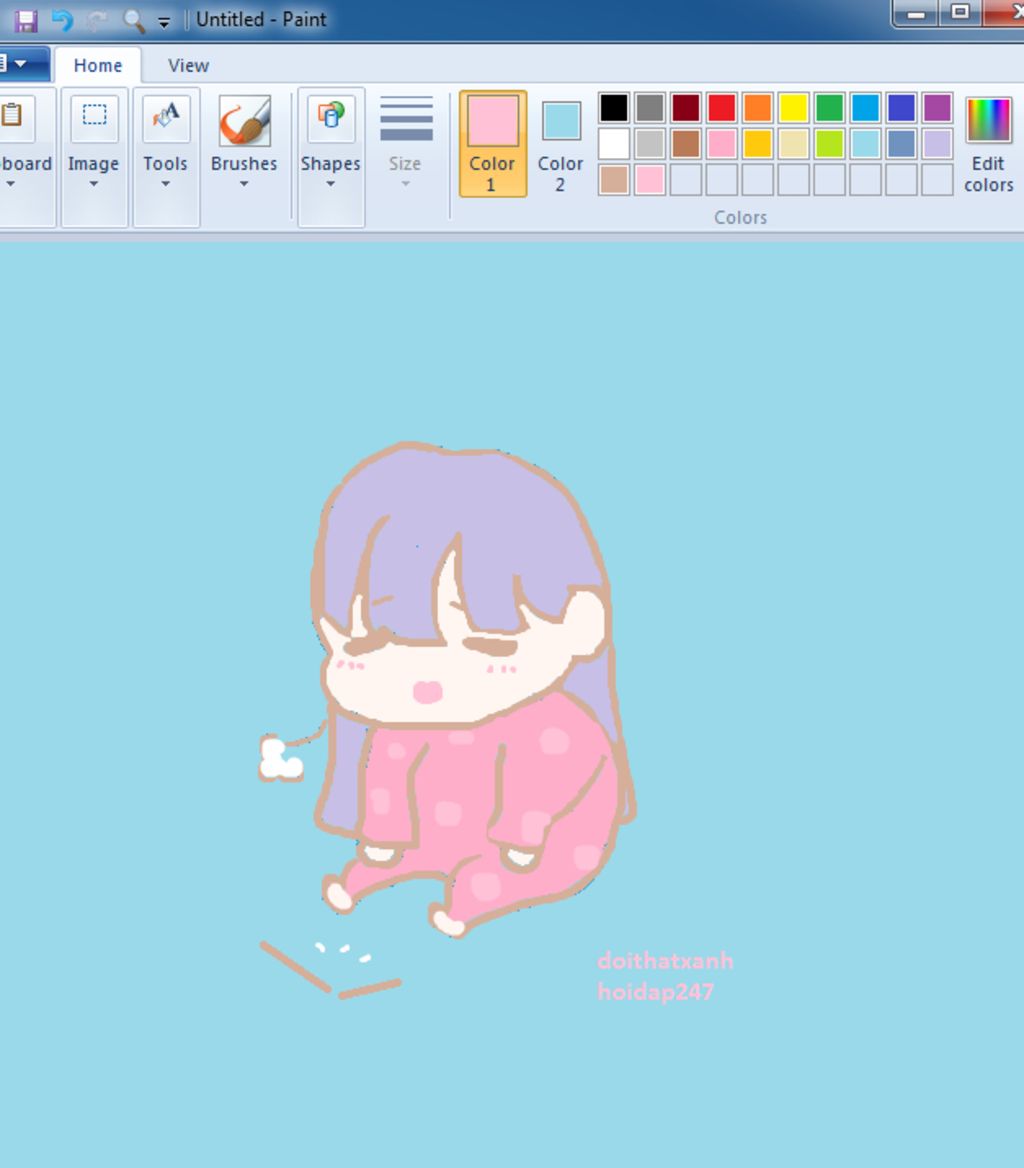Image resolution: width=1024 pixels, height=1168 pixels.
Task: Expand the Clipboard group dropdown
Action: [10, 183]
